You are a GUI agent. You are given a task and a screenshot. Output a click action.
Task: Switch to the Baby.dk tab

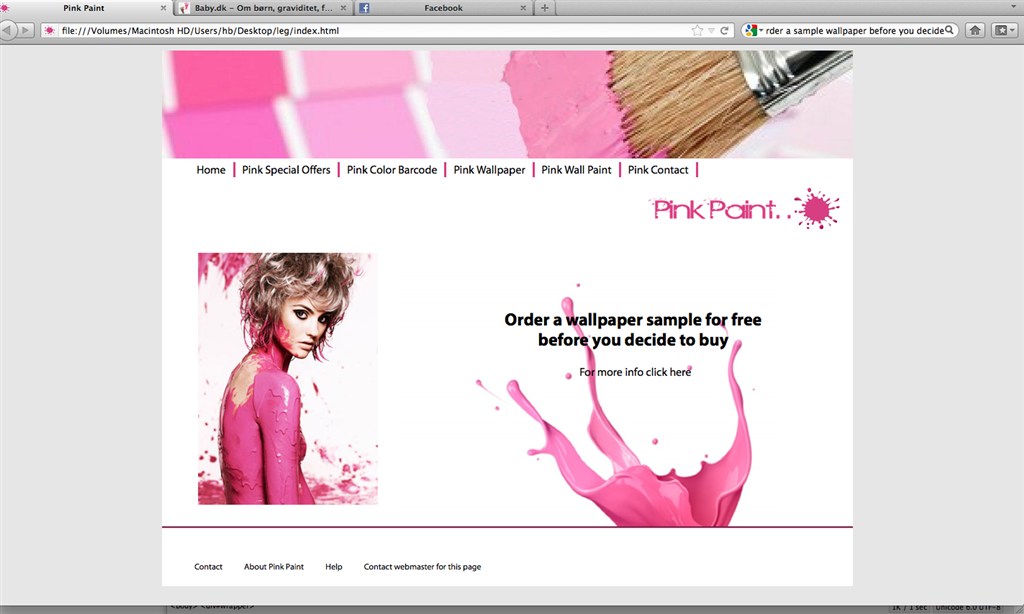coord(262,8)
